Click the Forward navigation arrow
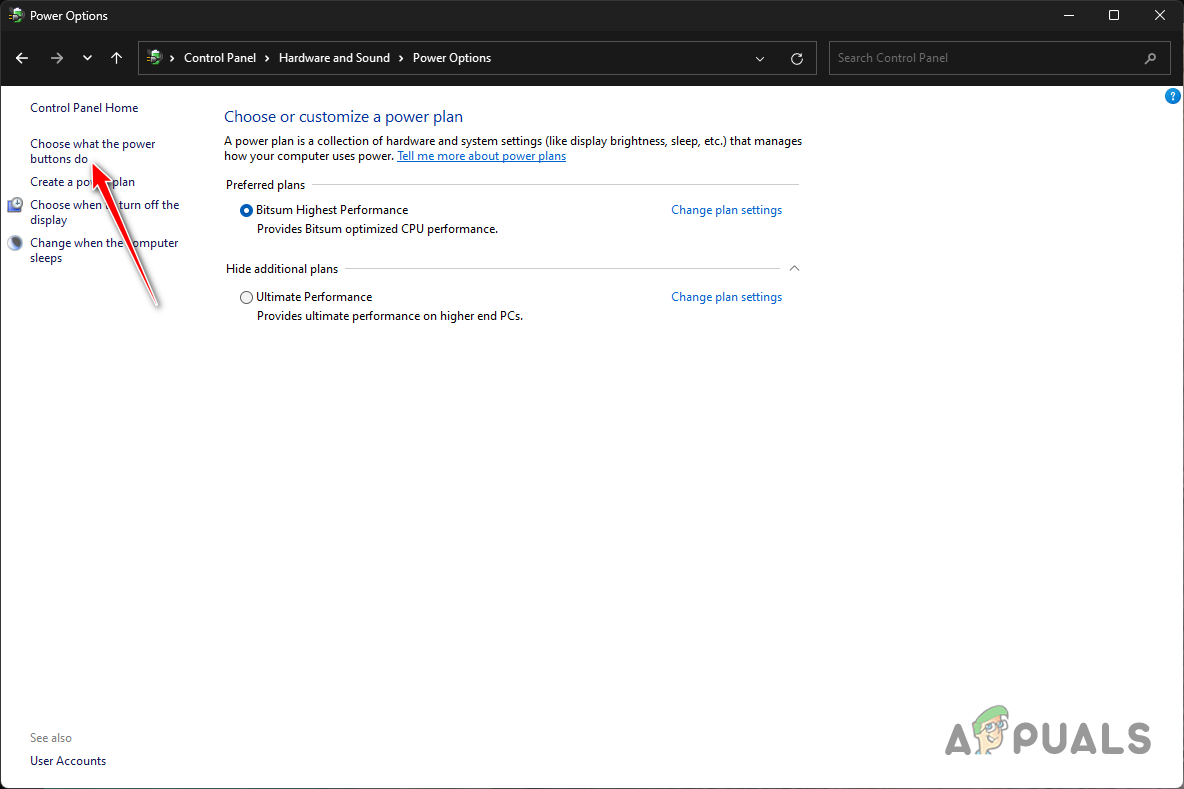1184x789 pixels. [x=56, y=58]
